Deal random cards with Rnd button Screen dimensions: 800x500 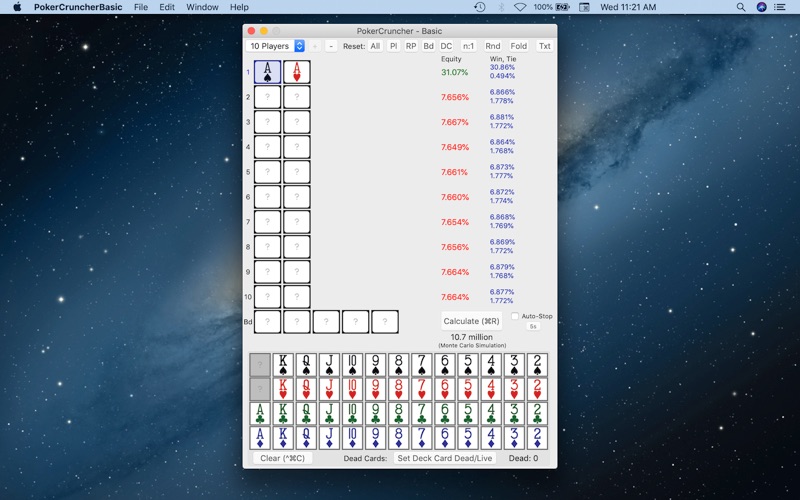point(493,46)
